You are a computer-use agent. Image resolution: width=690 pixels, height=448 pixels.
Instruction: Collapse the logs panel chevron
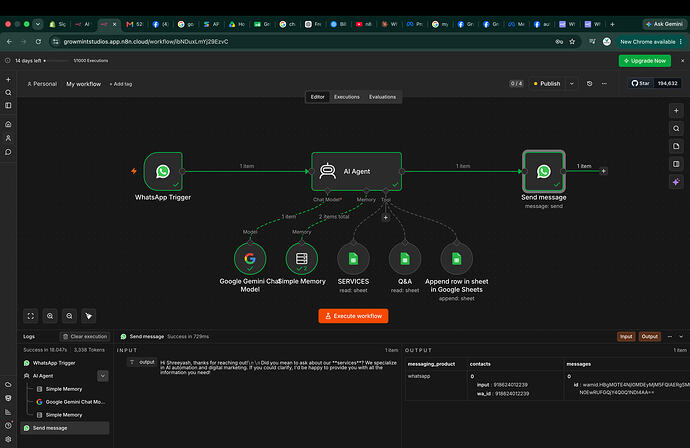point(681,337)
